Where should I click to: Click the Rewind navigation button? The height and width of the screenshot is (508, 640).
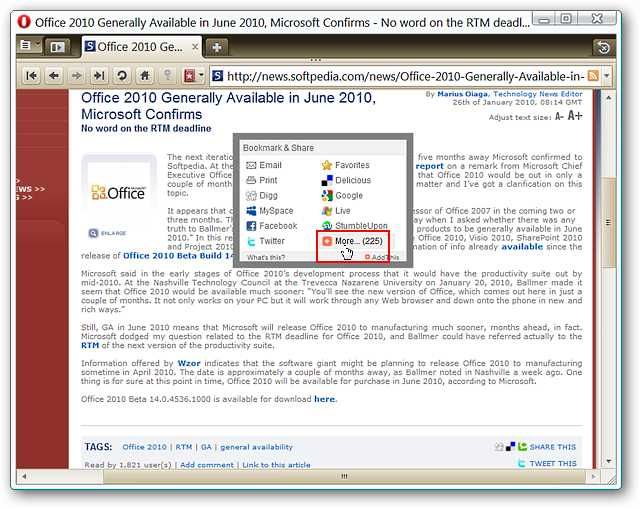click(31, 75)
